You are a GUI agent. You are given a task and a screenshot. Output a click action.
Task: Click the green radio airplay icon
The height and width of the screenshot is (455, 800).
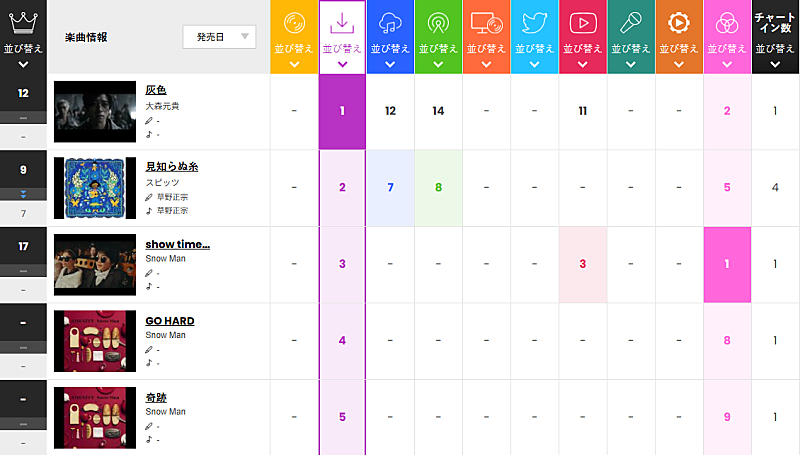[x=438, y=23]
